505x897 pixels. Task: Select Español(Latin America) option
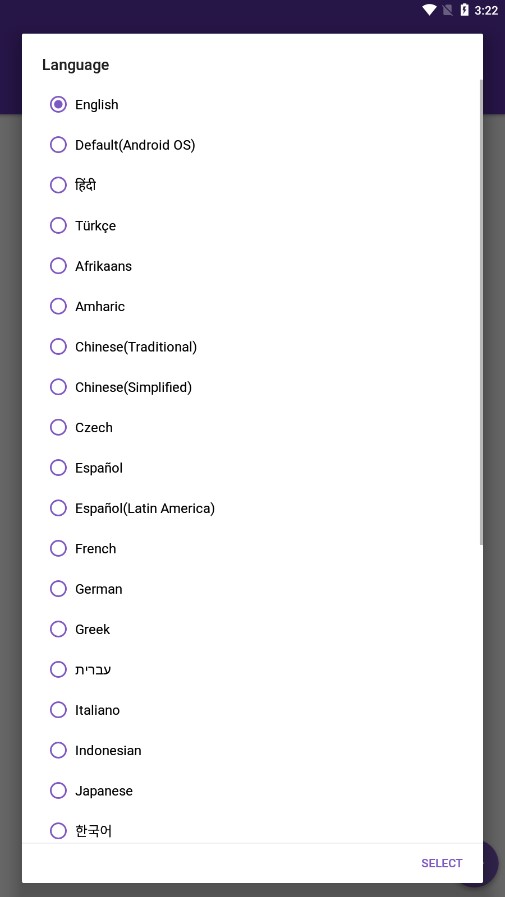click(x=252, y=508)
